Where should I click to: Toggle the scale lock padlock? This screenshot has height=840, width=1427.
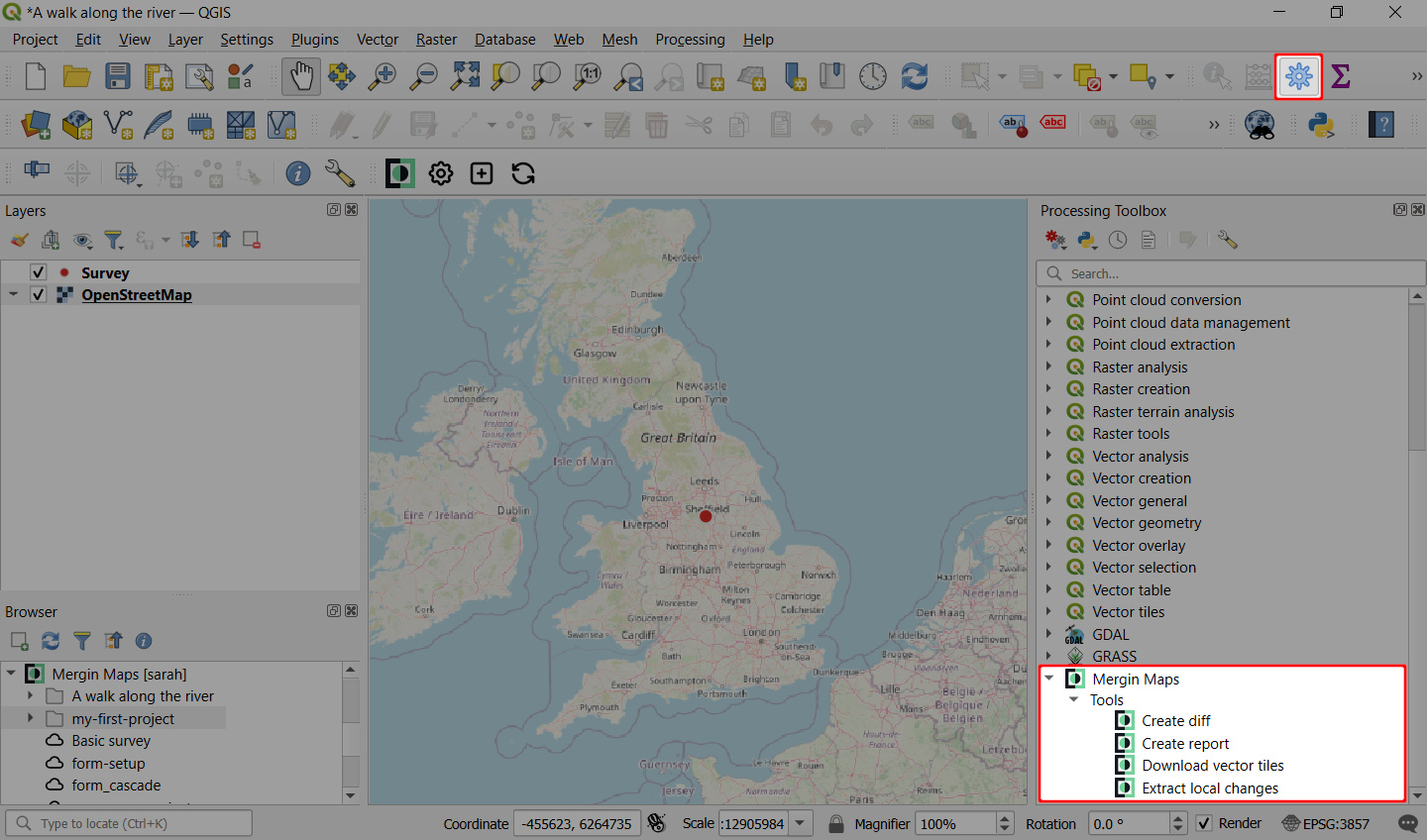coord(835,823)
